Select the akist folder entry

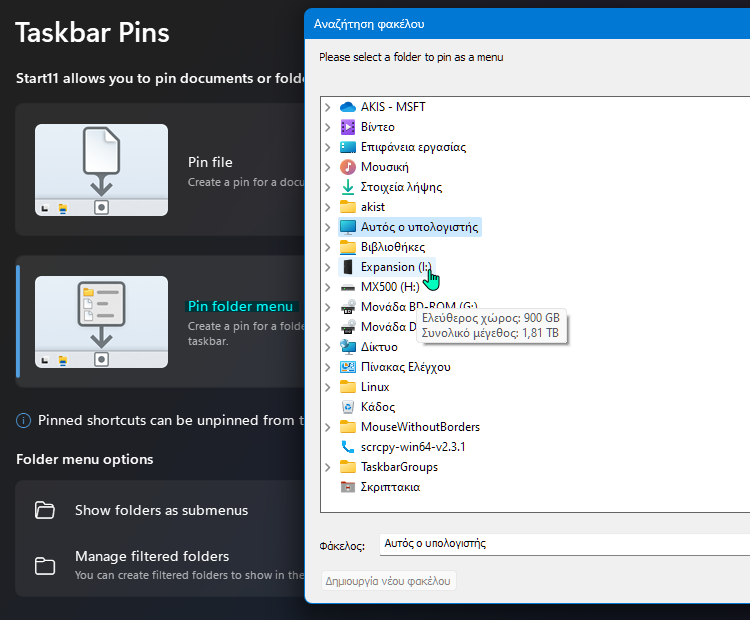373,207
